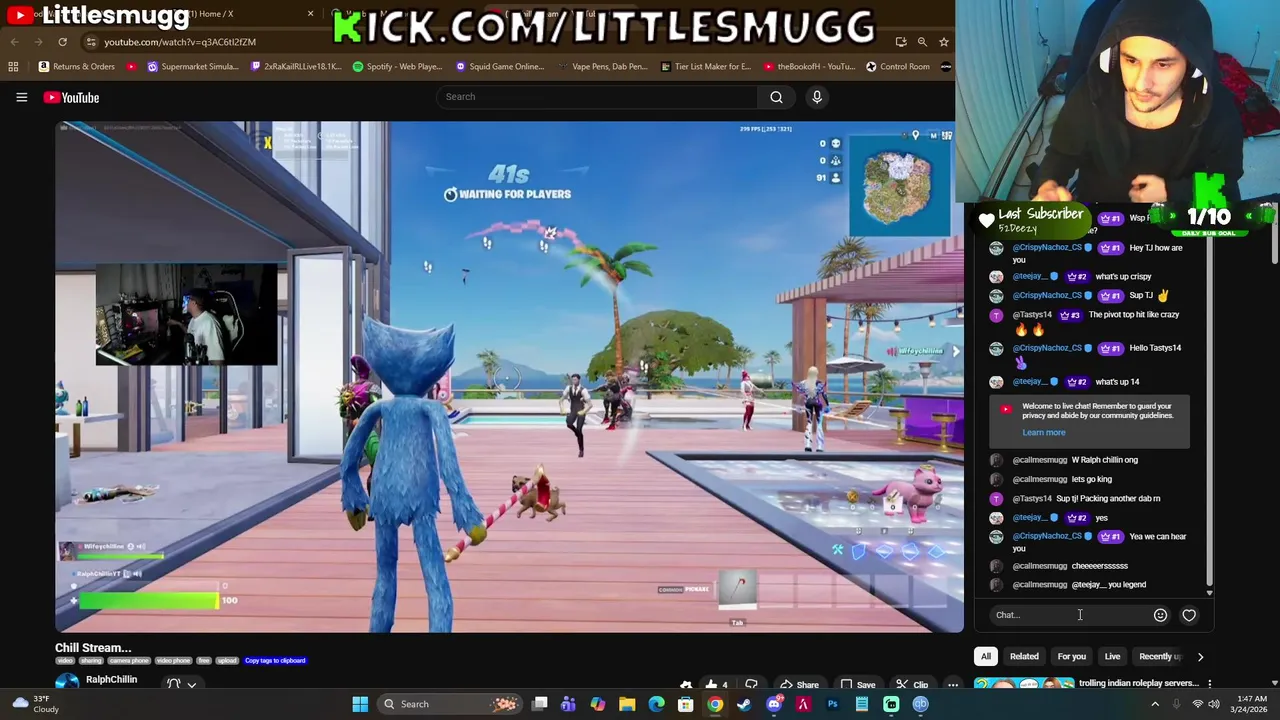1280x720 pixels.
Task: Open theBookofH YouTube bookmark
Action: [x=808, y=67]
